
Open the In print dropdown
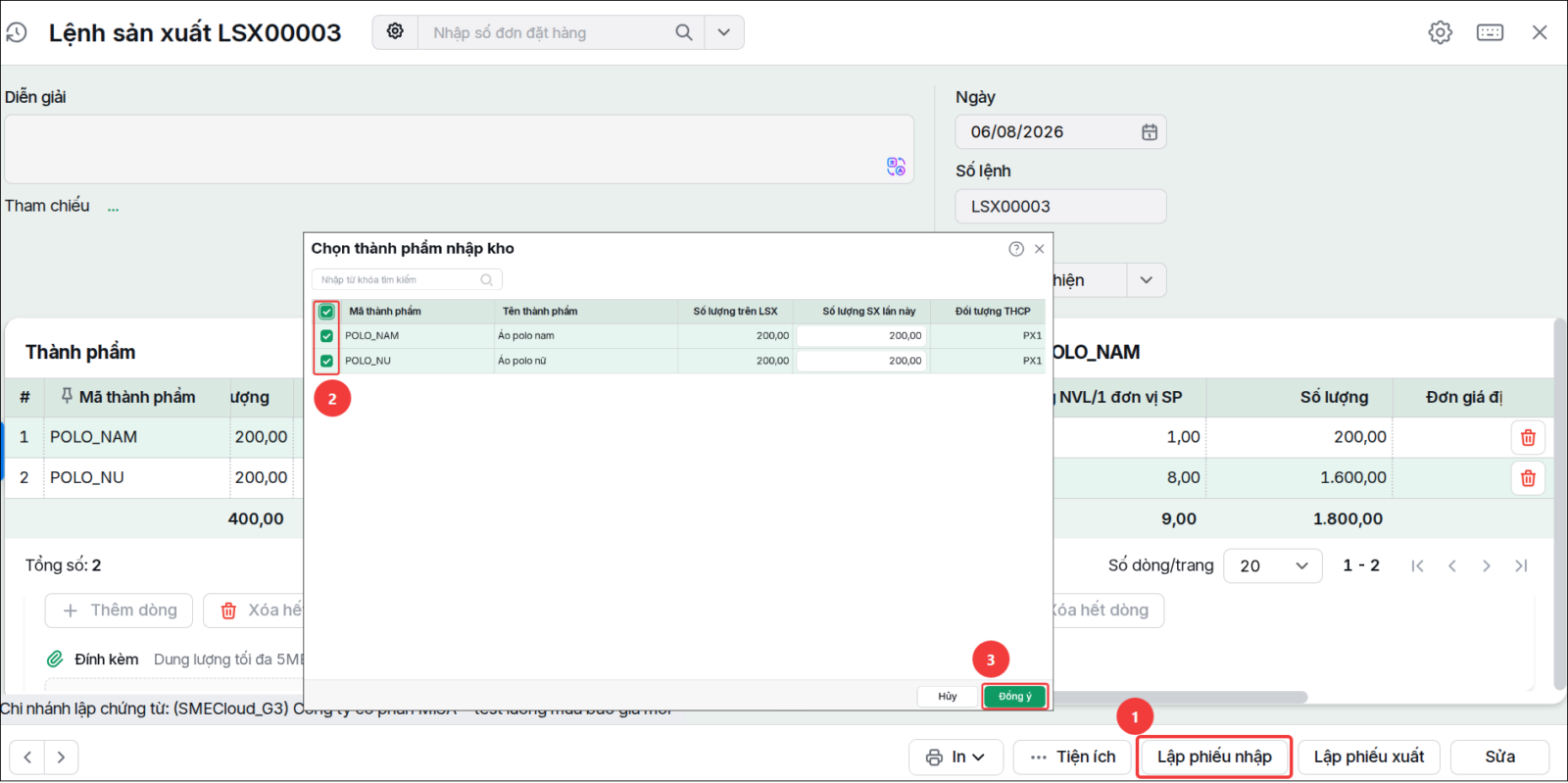(955, 757)
